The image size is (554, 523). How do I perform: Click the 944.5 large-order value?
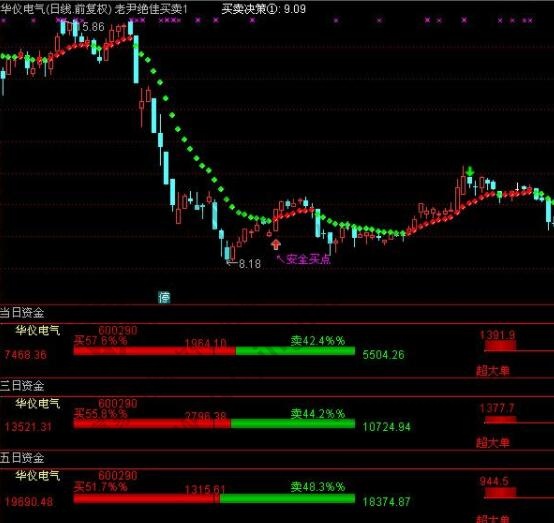pyautogui.click(x=494, y=481)
